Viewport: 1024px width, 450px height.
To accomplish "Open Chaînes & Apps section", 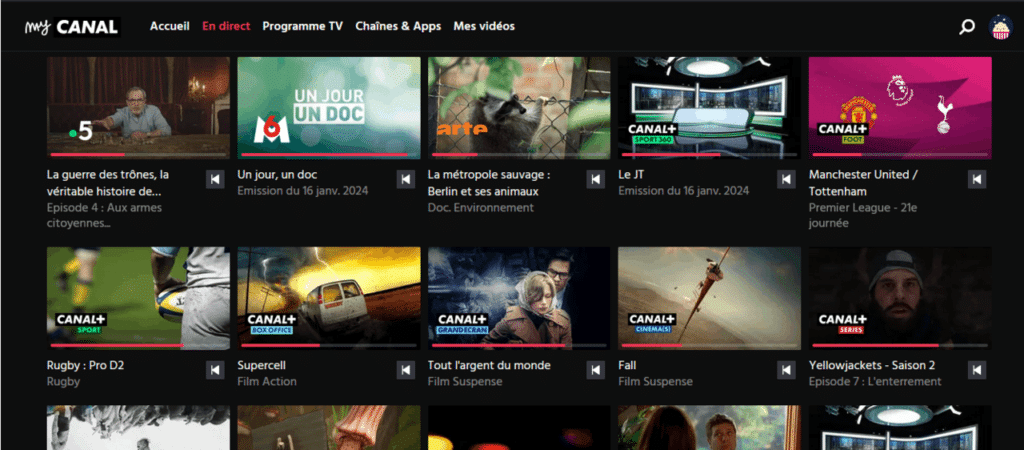I will click(x=398, y=26).
